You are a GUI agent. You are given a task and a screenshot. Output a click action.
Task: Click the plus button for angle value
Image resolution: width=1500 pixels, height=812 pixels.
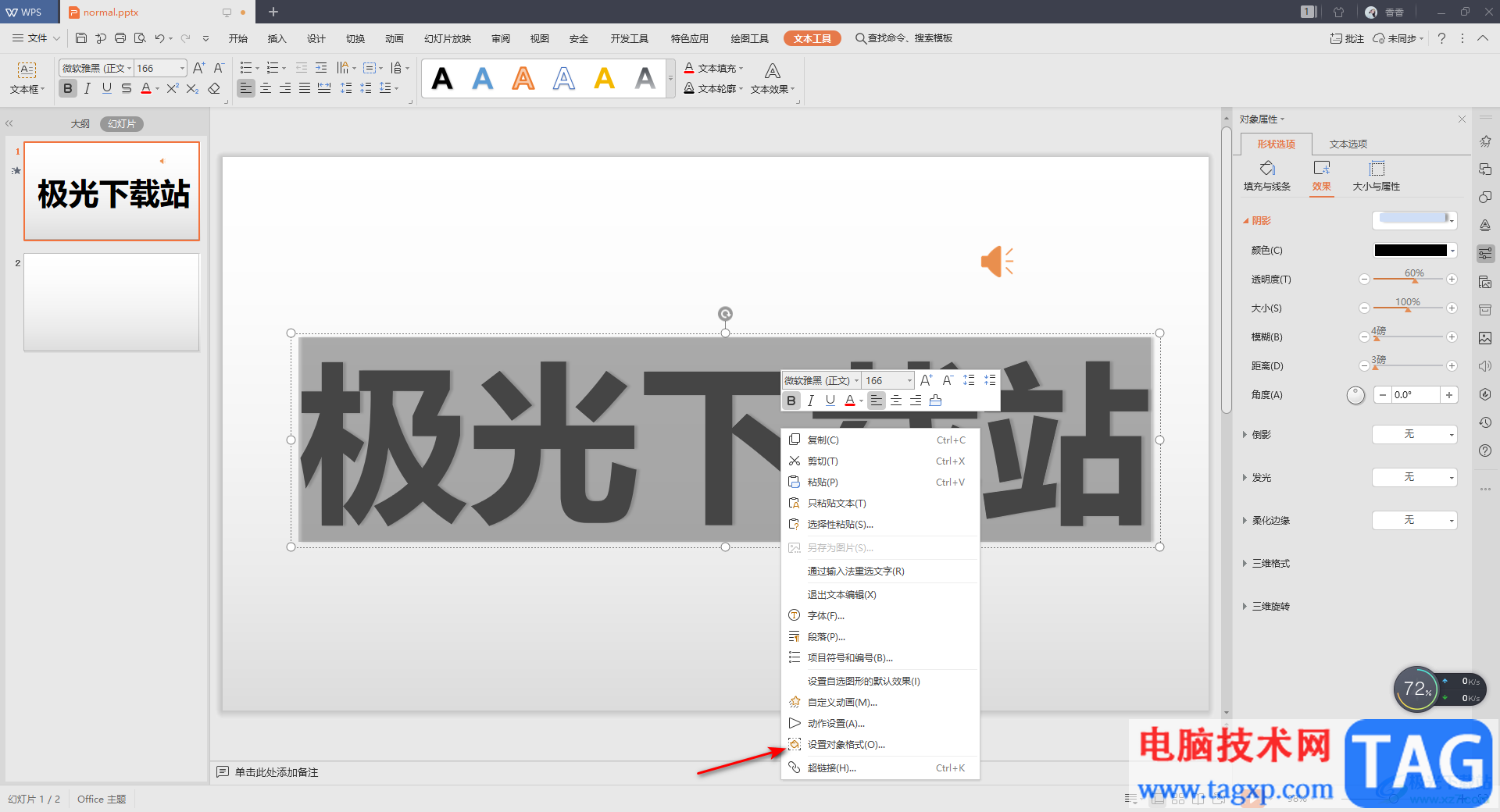pos(1449,395)
